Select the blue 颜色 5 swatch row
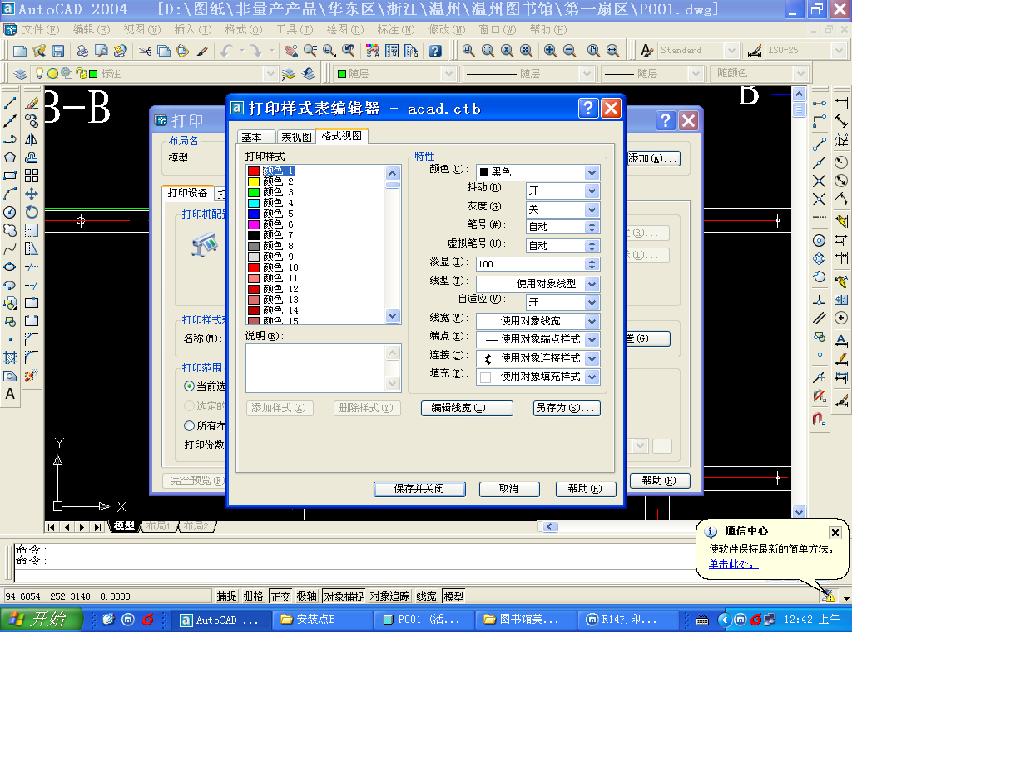1024x768 pixels. [x=271, y=214]
